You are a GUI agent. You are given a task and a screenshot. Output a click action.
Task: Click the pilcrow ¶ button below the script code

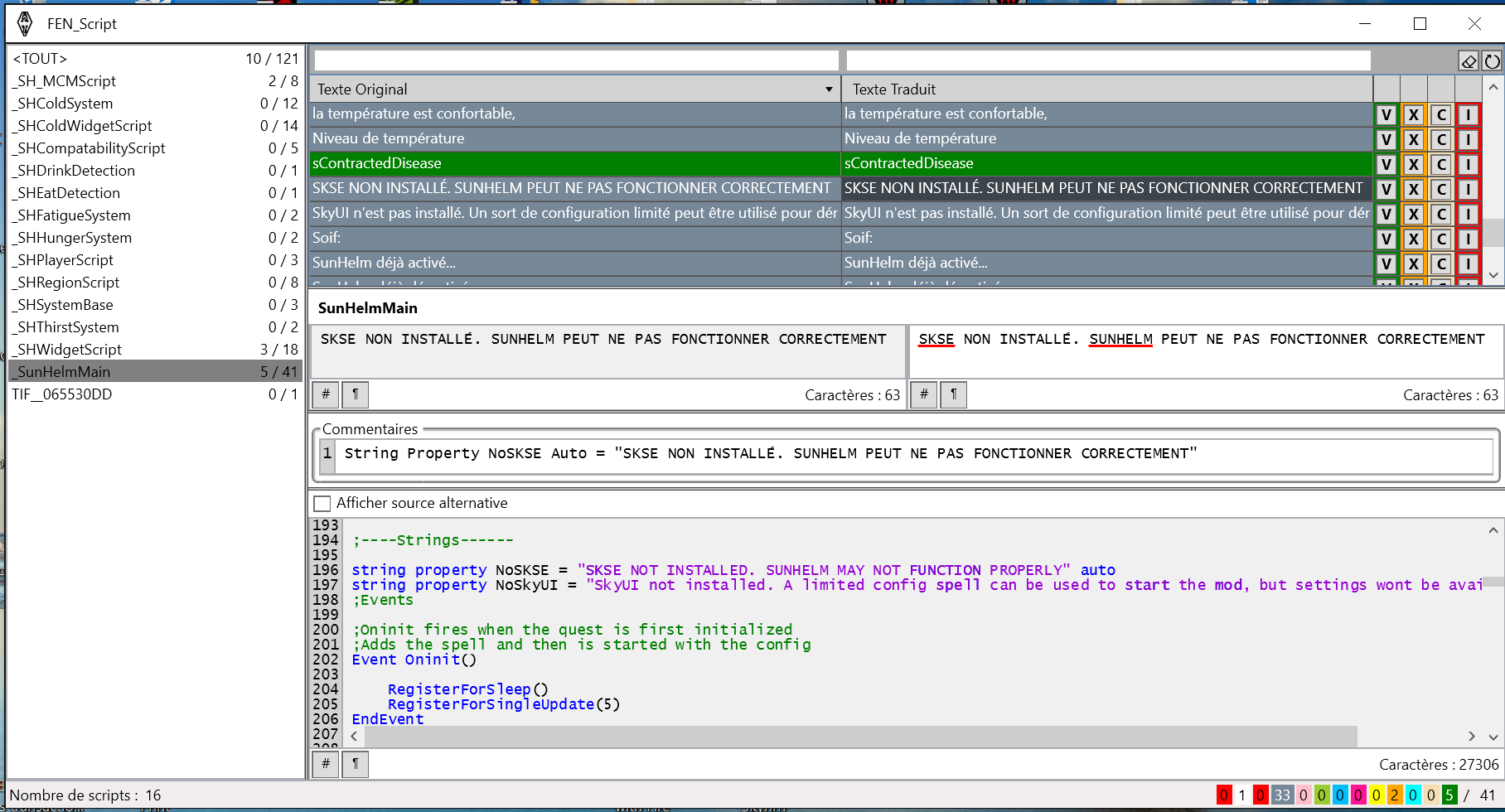(356, 764)
